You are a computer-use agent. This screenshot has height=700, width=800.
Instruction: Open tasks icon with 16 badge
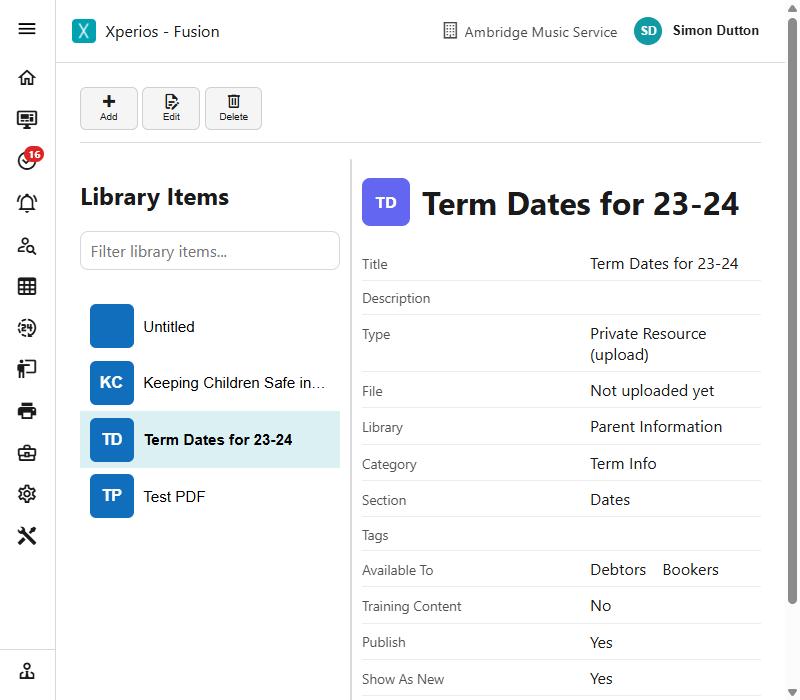pos(29,158)
